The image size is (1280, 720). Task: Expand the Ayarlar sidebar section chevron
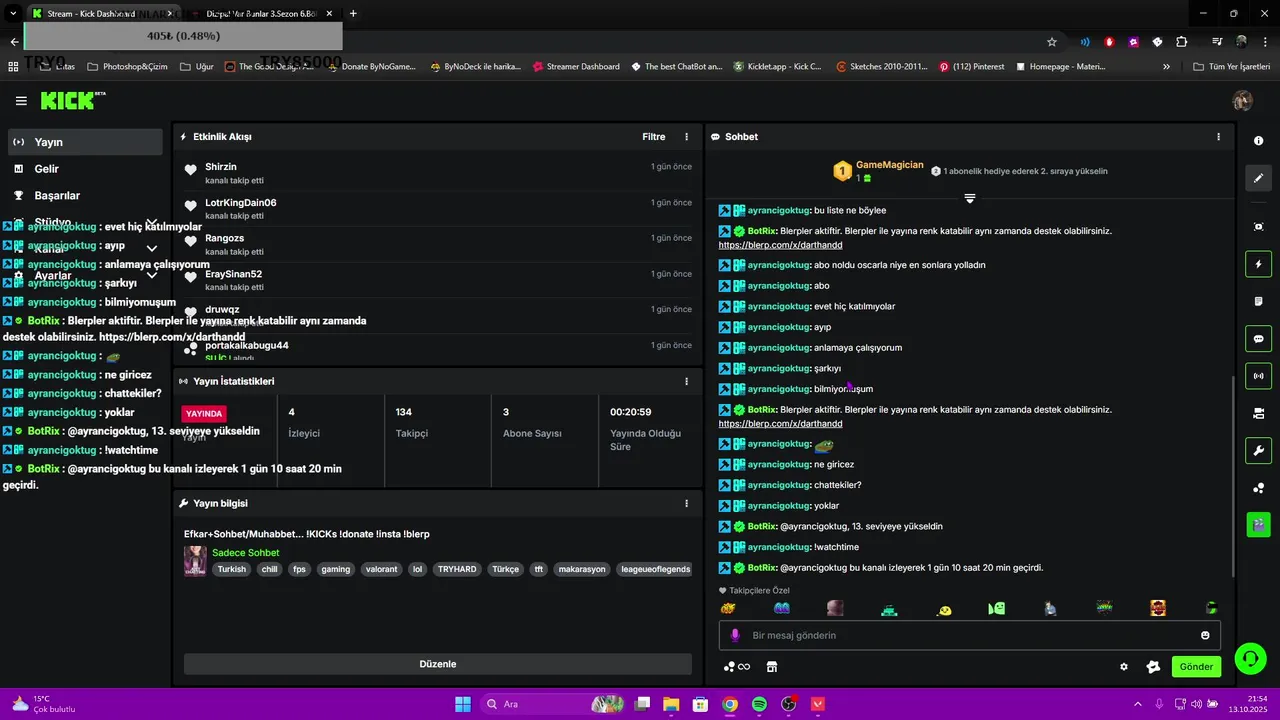[152, 275]
